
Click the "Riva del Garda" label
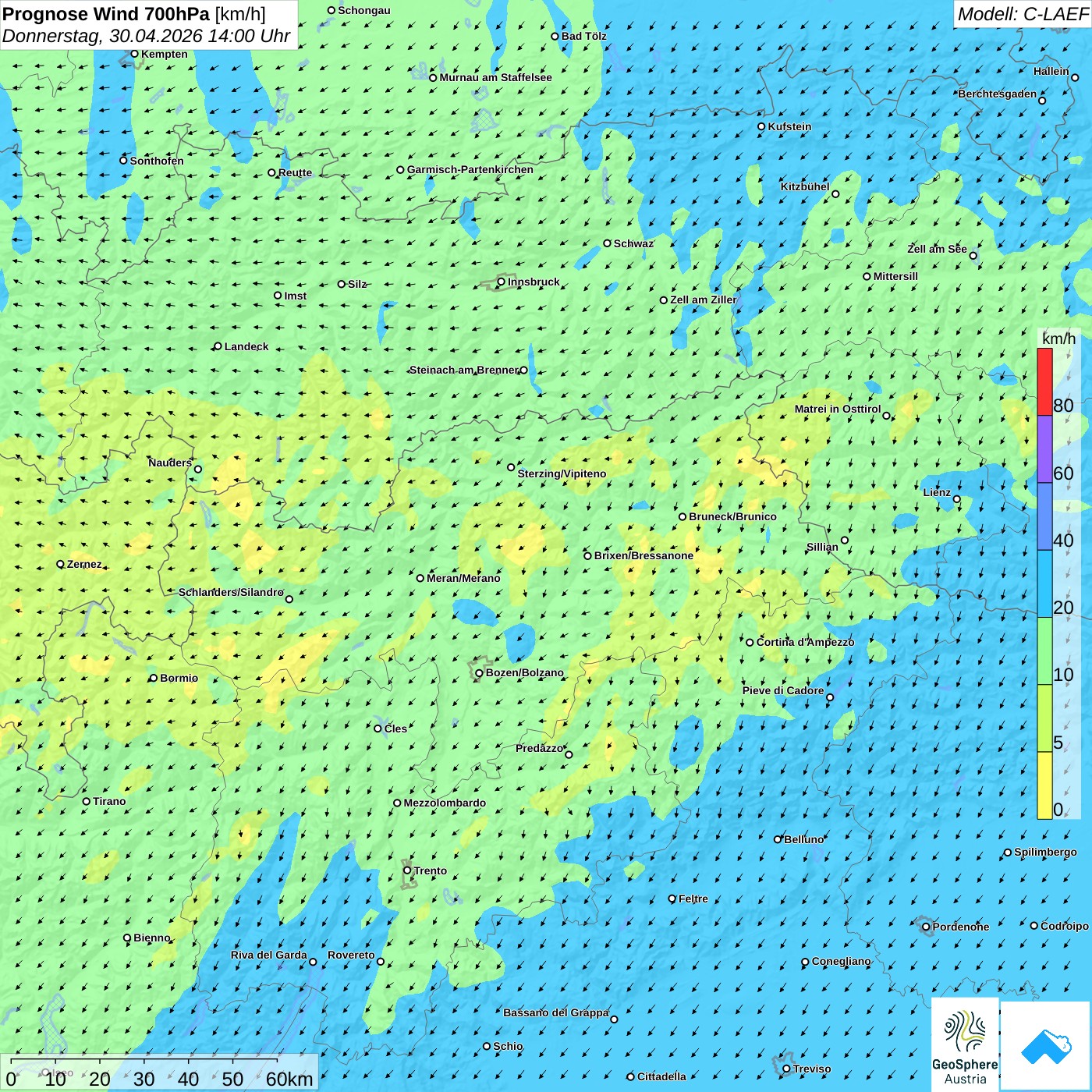pyautogui.click(x=269, y=955)
